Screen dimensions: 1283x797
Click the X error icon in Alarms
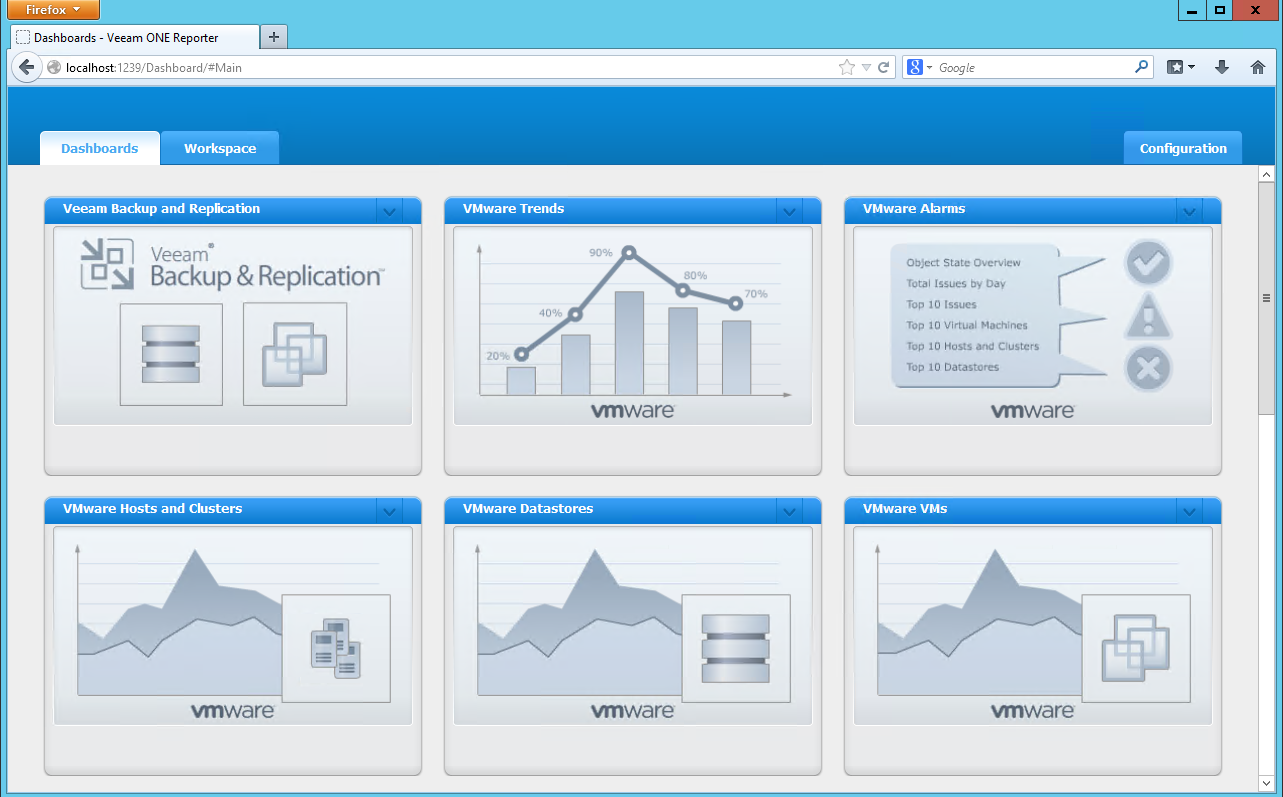pyautogui.click(x=1148, y=368)
